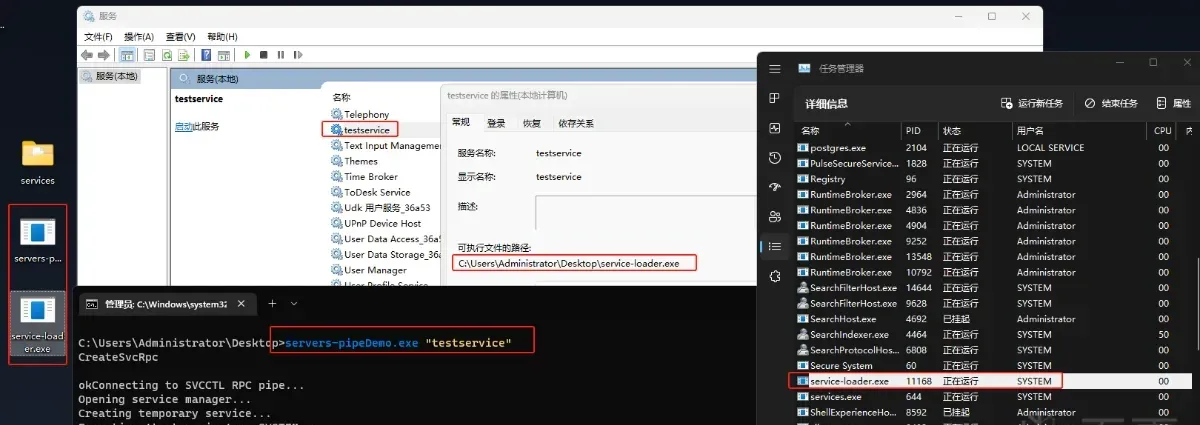Switch to the 依存关系 tab in properties dialog

[x=576, y=123]
